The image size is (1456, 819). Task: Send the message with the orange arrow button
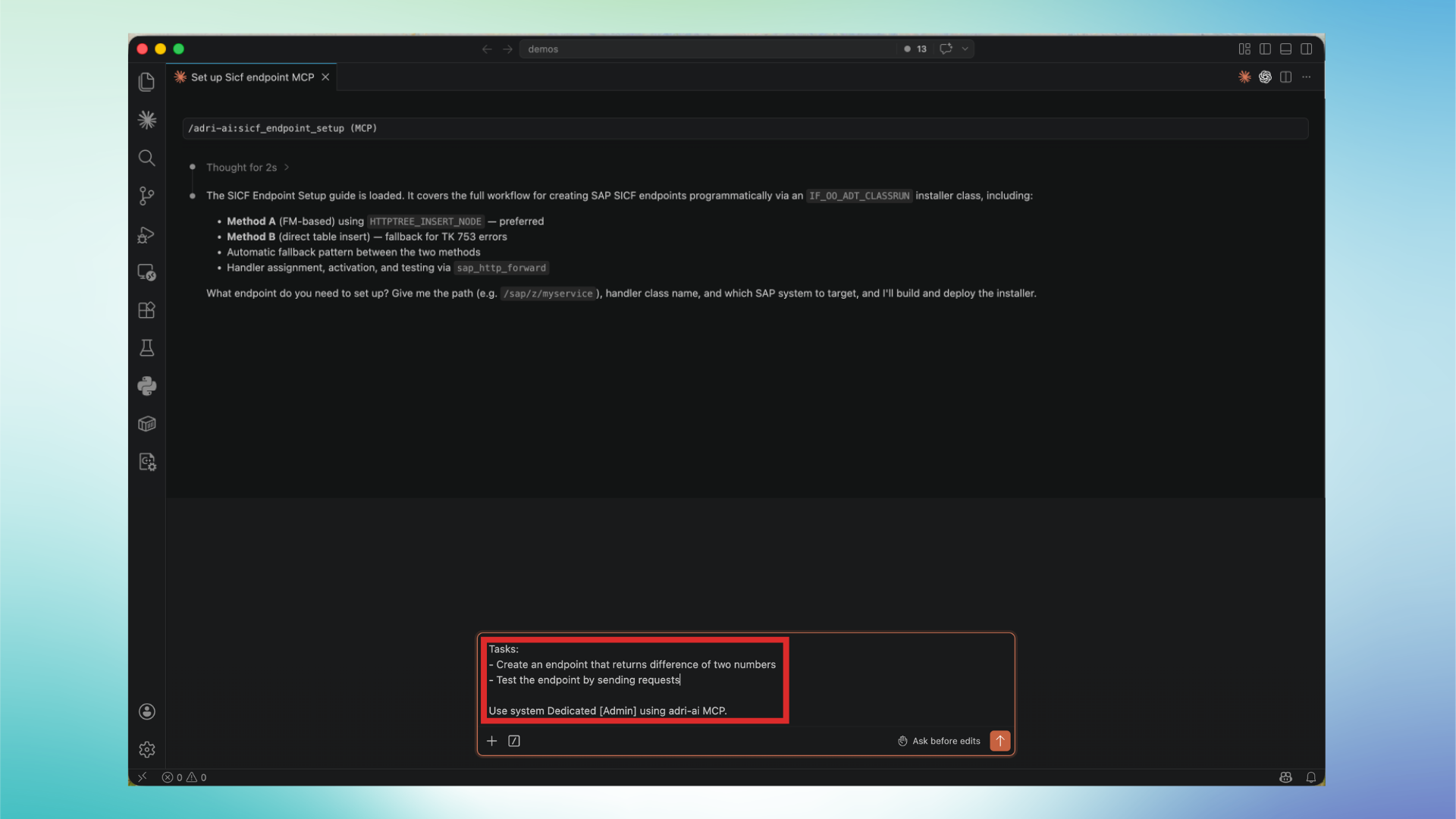click(x=999, y=741)
